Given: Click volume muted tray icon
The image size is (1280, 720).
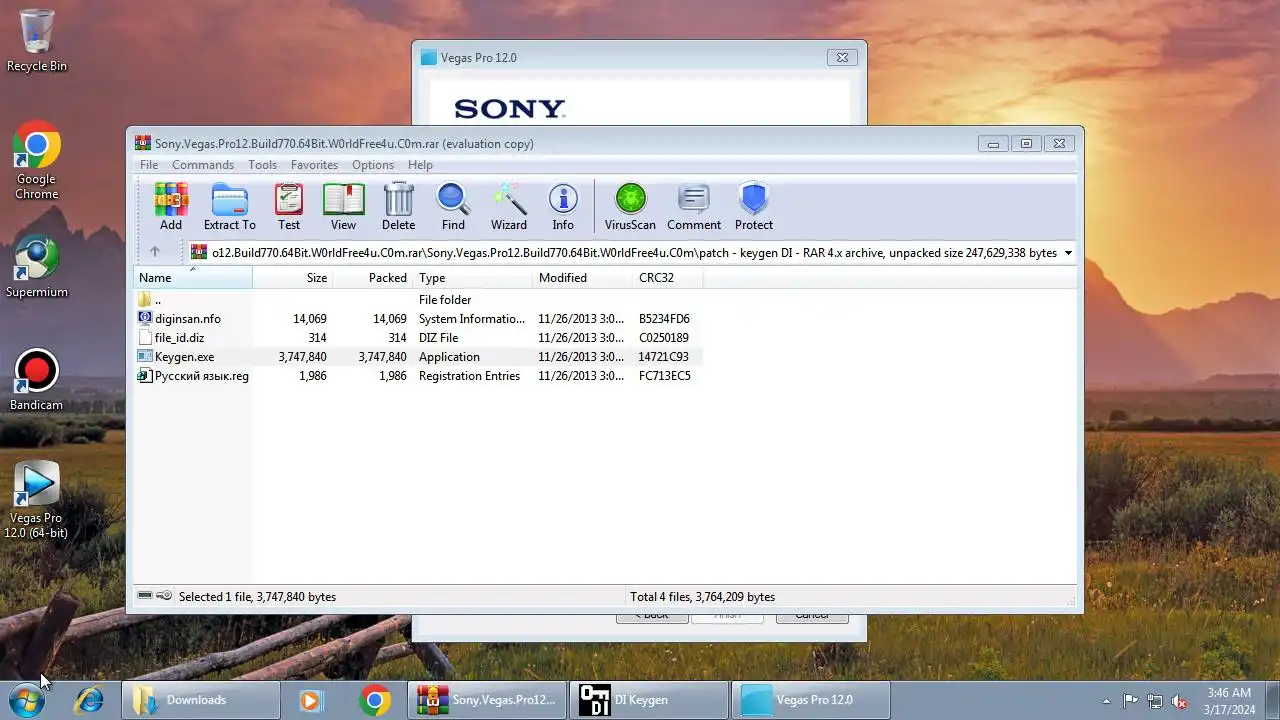Looking at the screenshot, I should pyautogui.click(x=1179, y=701).
